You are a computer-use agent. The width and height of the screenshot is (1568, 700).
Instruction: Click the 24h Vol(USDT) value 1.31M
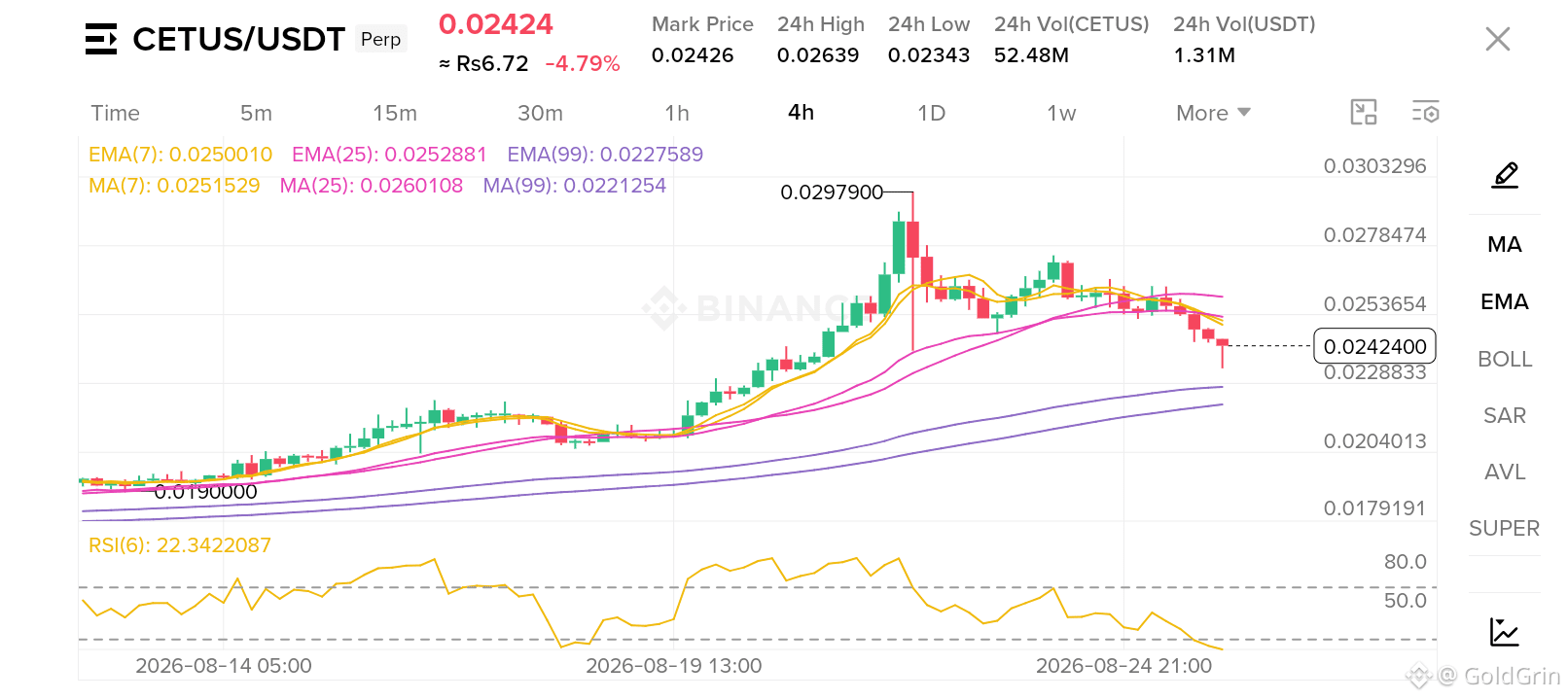1204,55
